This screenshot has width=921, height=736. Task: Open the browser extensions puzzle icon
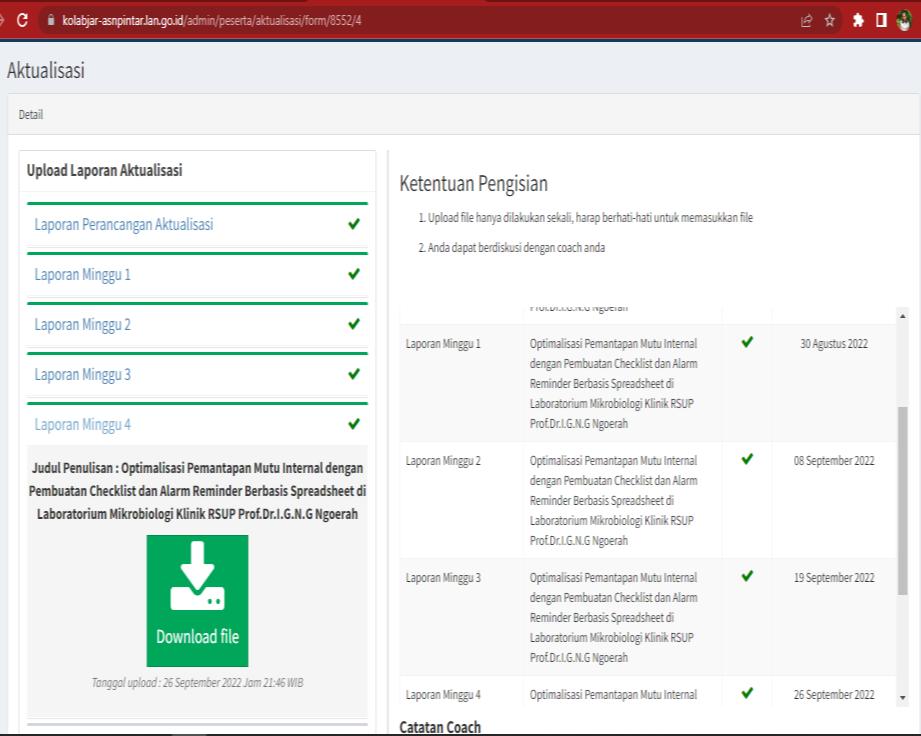tap(858, 21)
